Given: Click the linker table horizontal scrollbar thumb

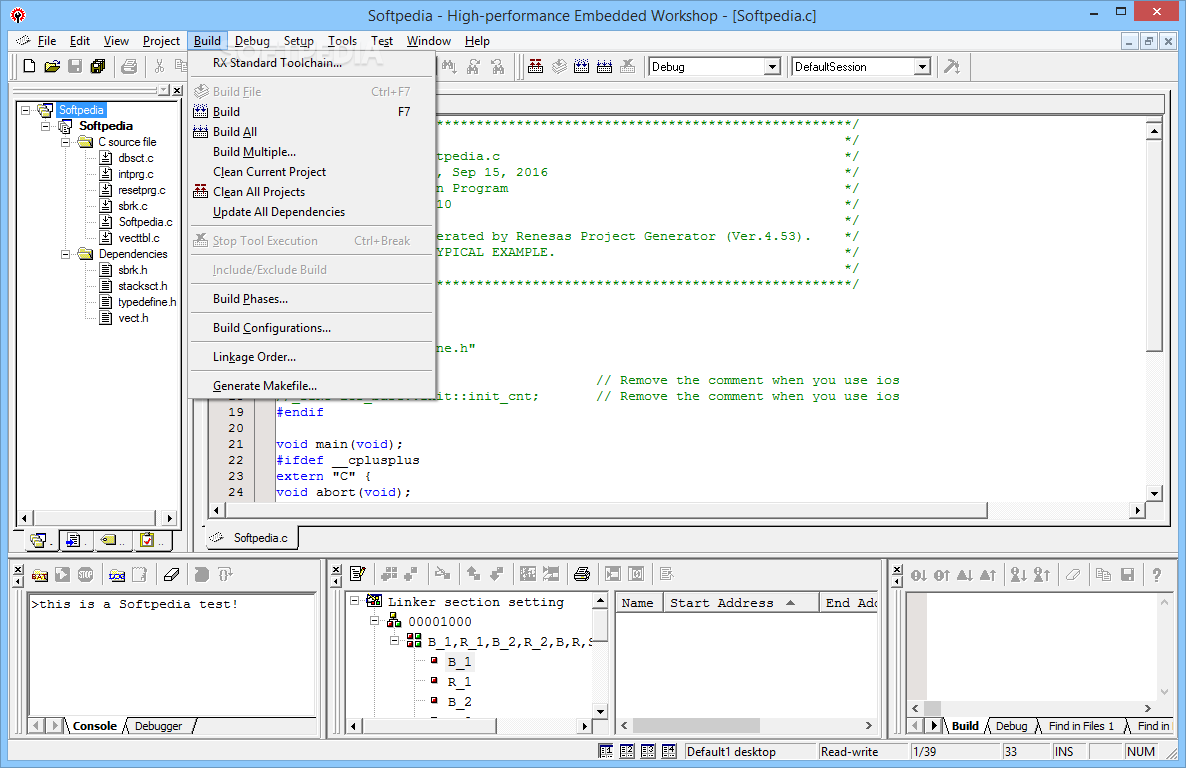Looking at the screenshot, I should [696, 726].
